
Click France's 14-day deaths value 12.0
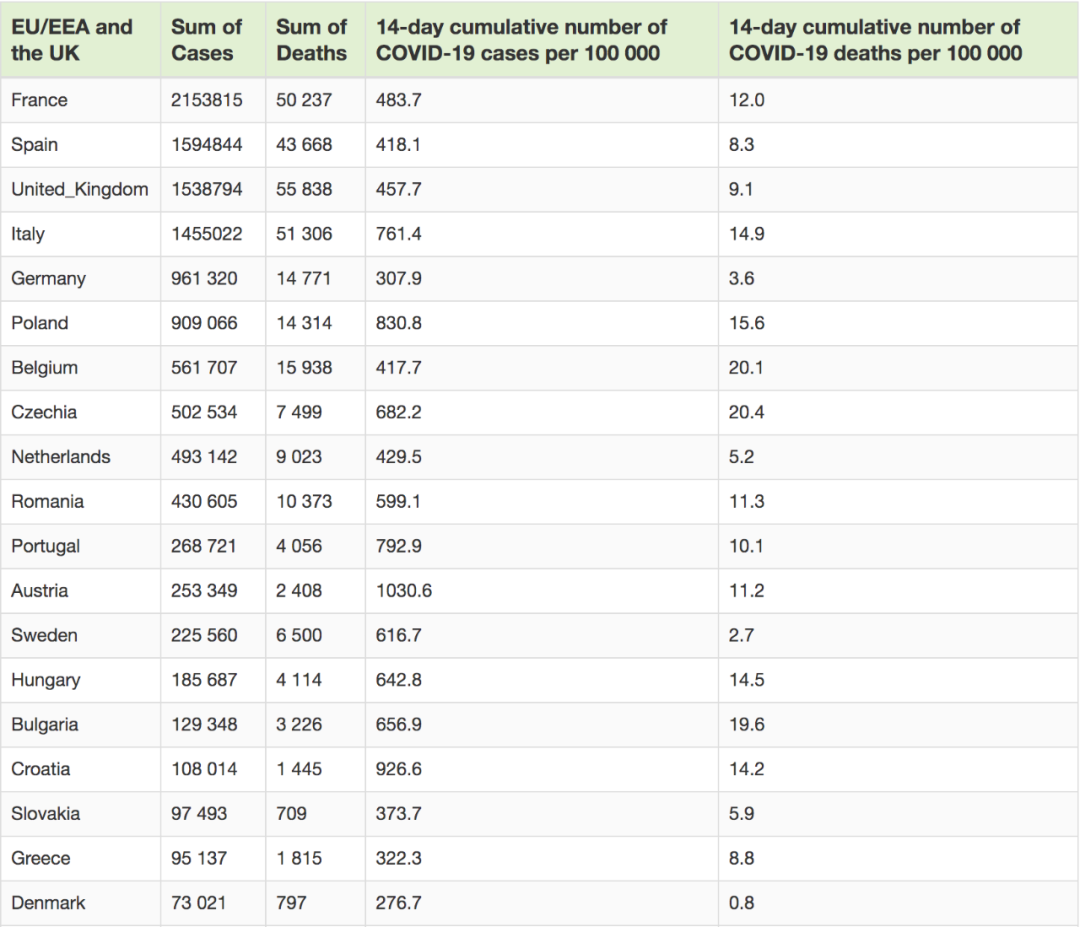(x=747, y=100)
